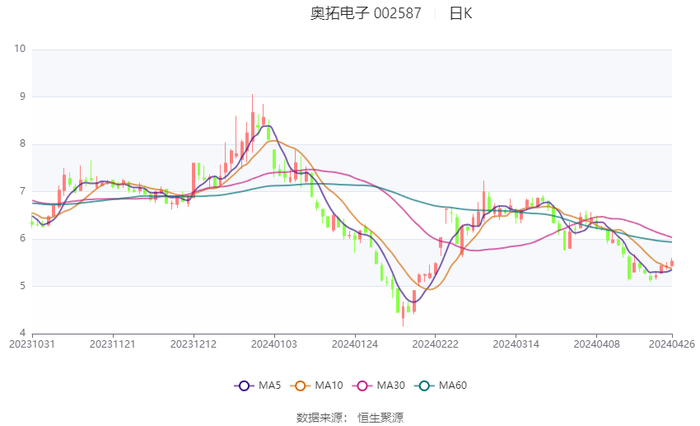Toggle the MA5 series via its text label

pos(267,385)
